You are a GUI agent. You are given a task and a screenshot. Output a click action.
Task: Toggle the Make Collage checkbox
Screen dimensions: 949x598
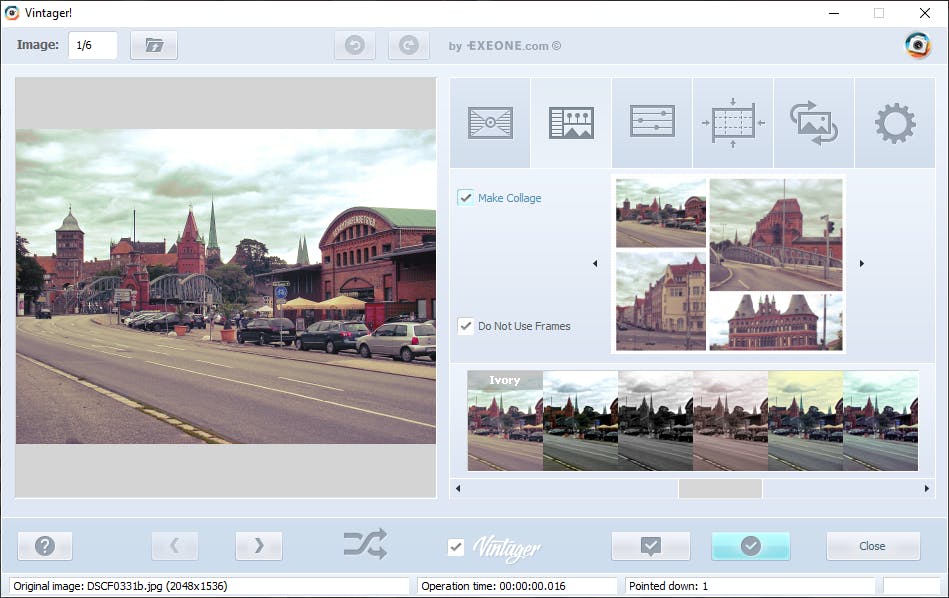[465, 198]
